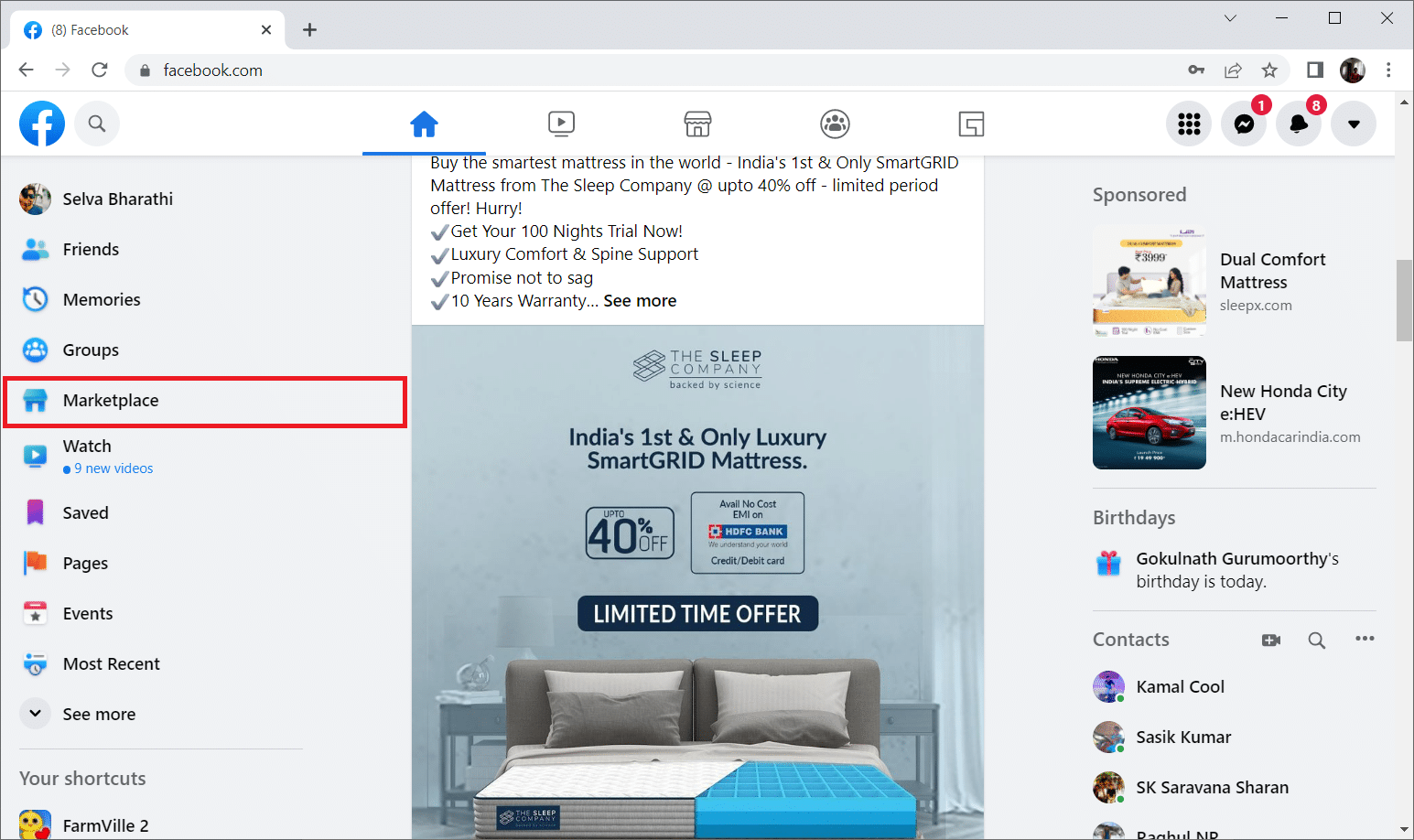Click the browser Forward arrow
Viewport: 1414px width, 840px height.
62,70
